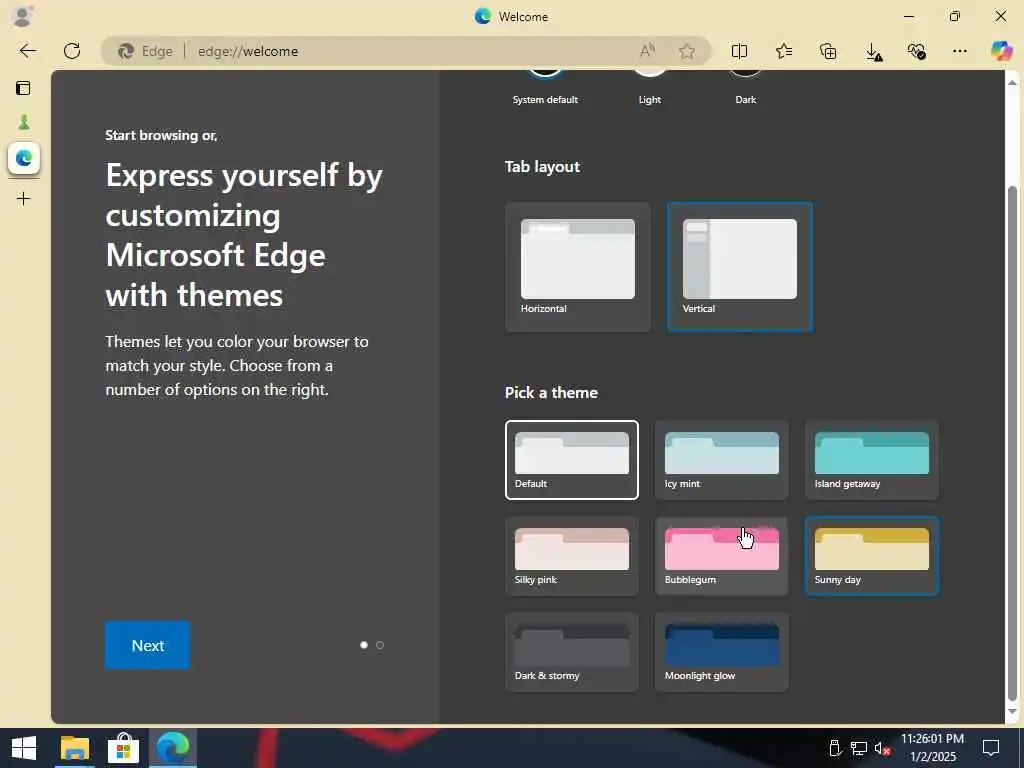
Task: Open Tab actions menu icon in sidebar
Action: pyautogui.click(x=23, y=88)
